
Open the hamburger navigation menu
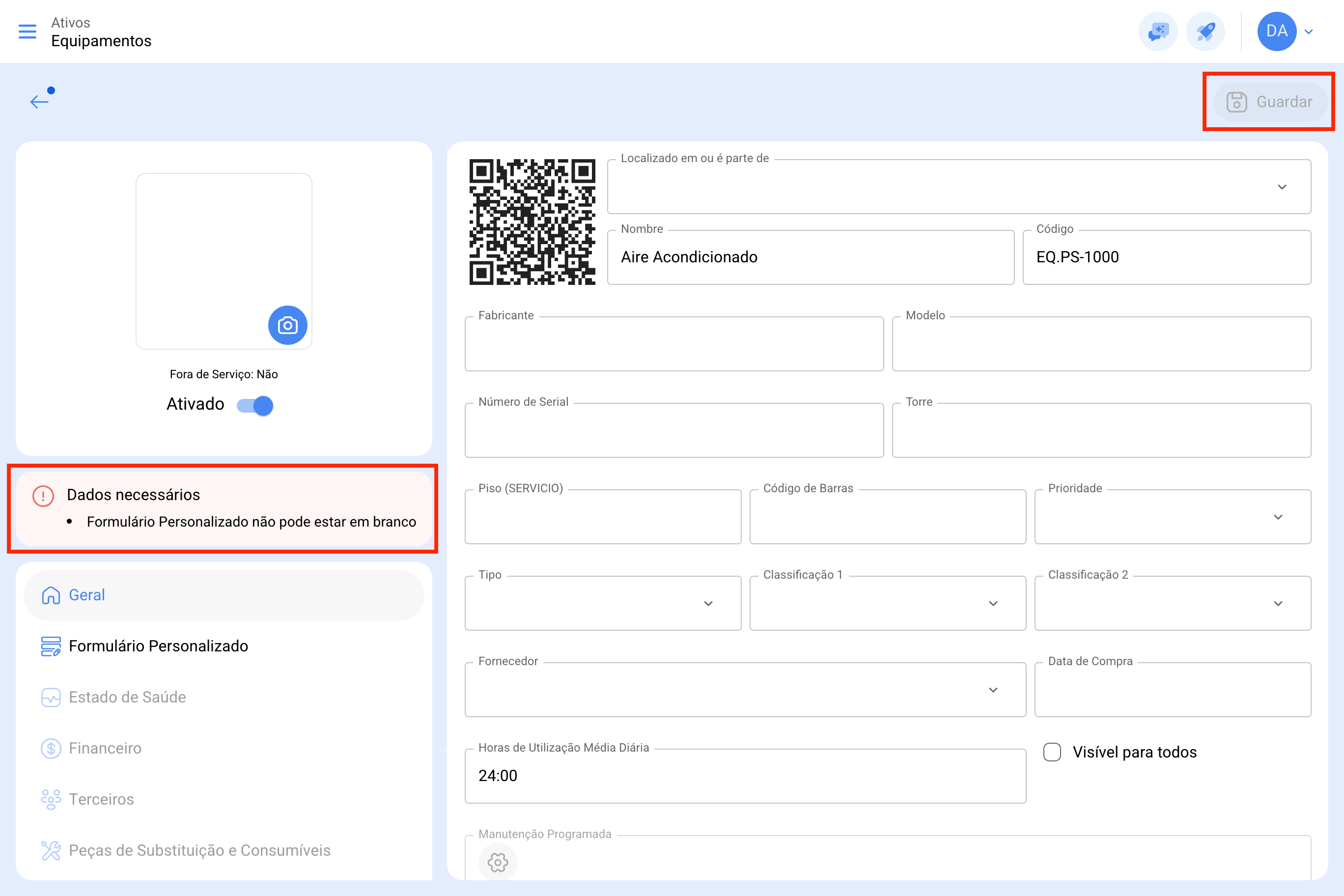point(28,31)
